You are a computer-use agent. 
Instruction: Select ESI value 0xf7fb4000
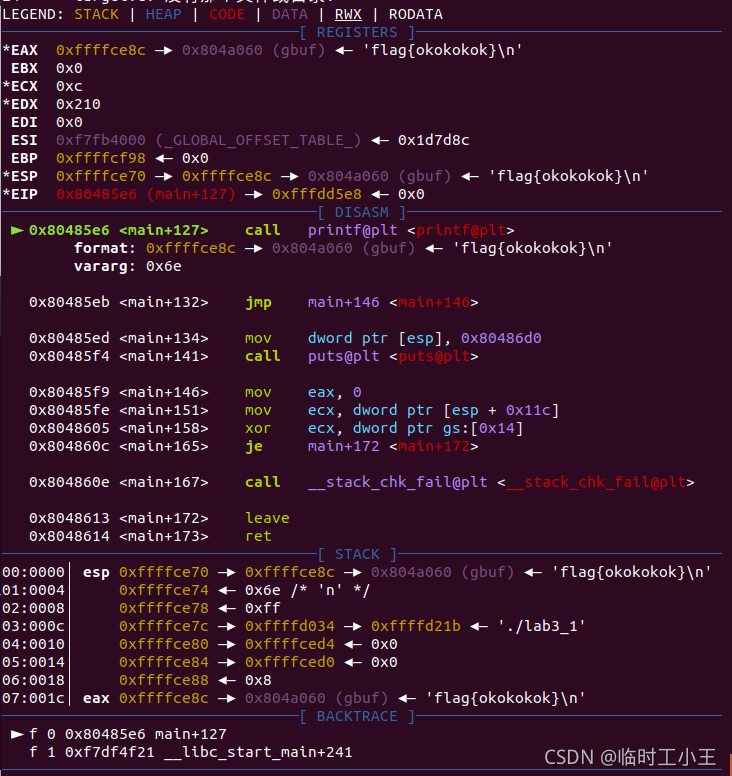tap(101, 141)
